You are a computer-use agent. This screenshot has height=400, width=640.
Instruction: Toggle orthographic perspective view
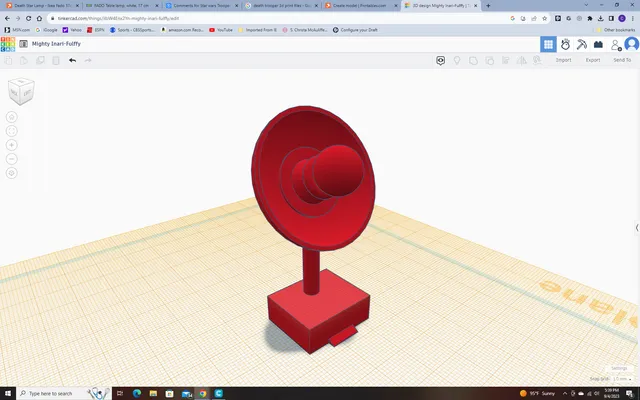coord(11,173)
